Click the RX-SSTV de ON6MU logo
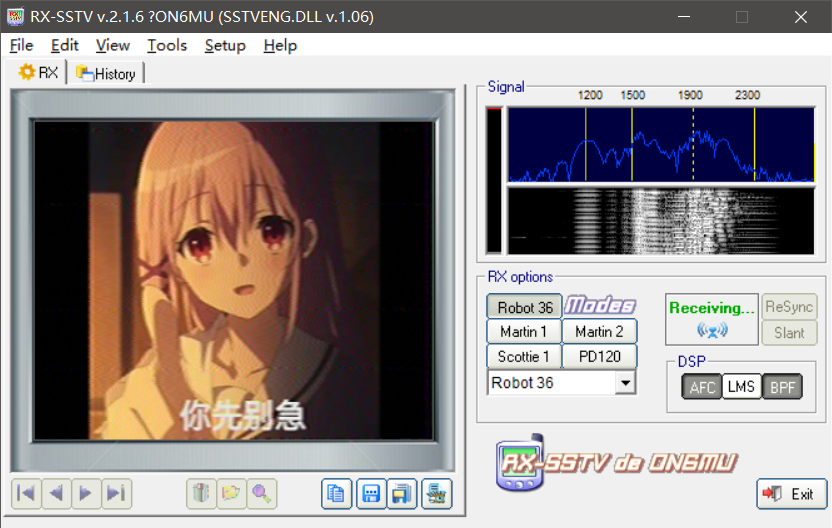Image resolution: width=832 pixels, height=528 pixels. [x=617, y=463]
